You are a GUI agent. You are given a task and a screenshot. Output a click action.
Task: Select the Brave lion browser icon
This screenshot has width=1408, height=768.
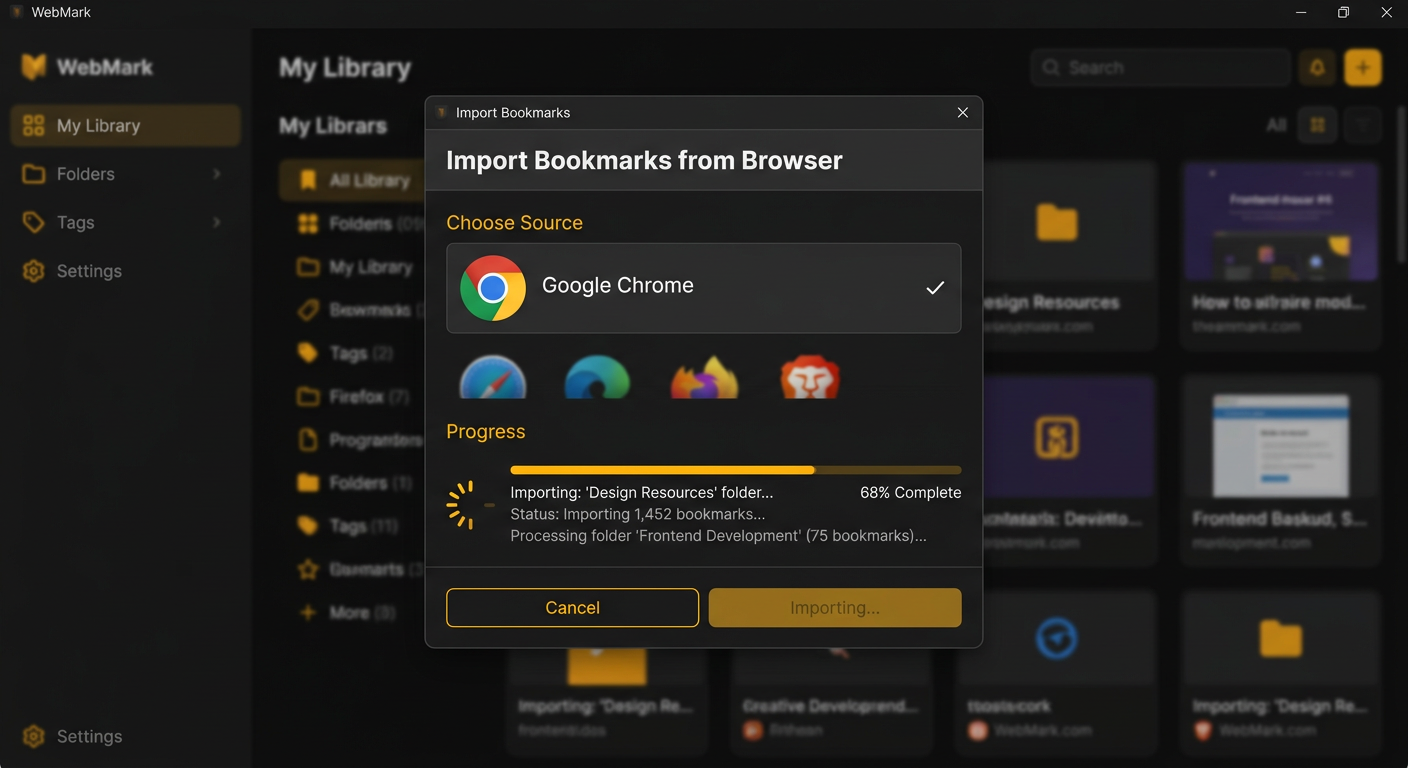[x=810, y=378]
